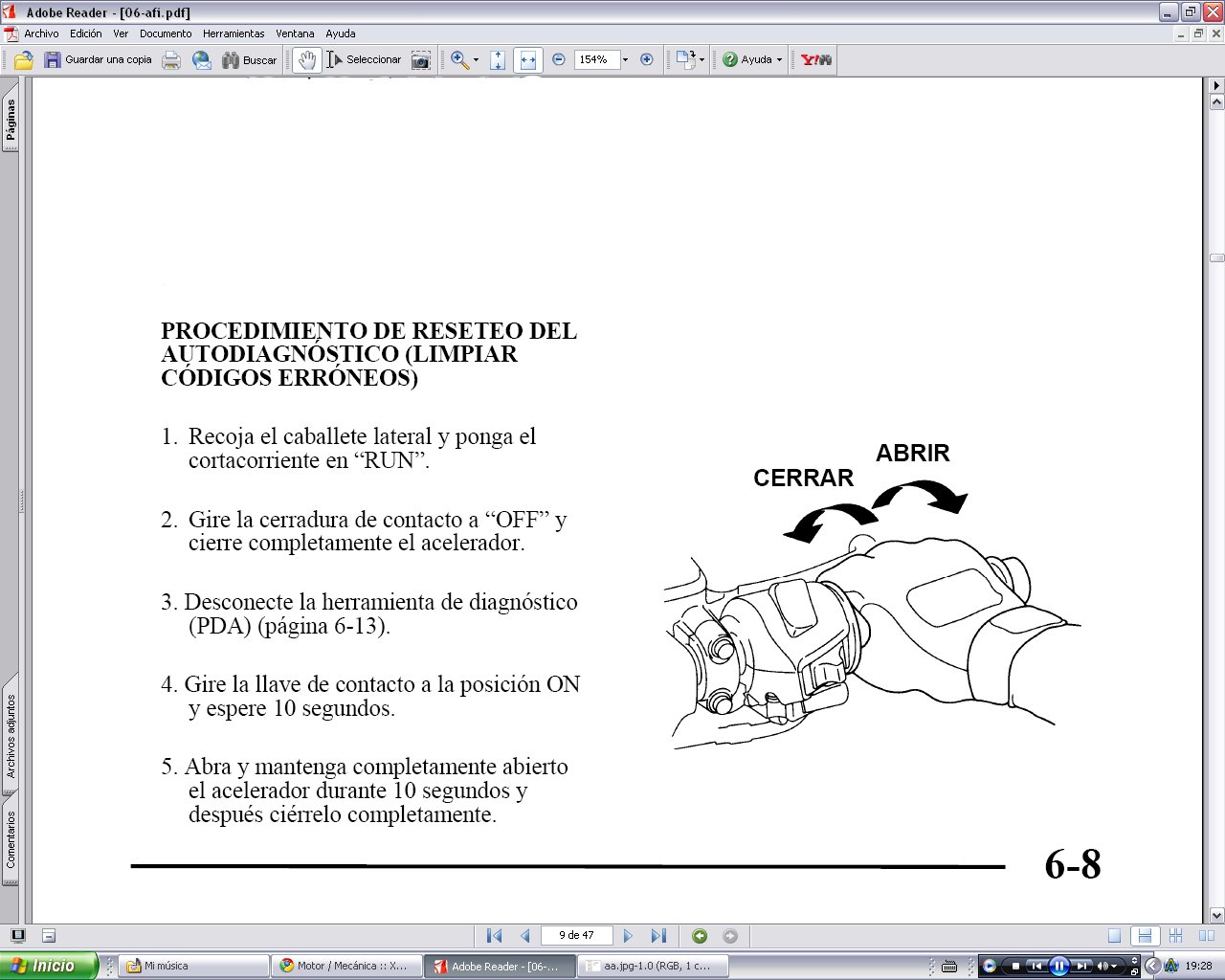Viewport: 1225px width, 980px height.
Task: Click the Fit Width icon
Action: [527, 59]
